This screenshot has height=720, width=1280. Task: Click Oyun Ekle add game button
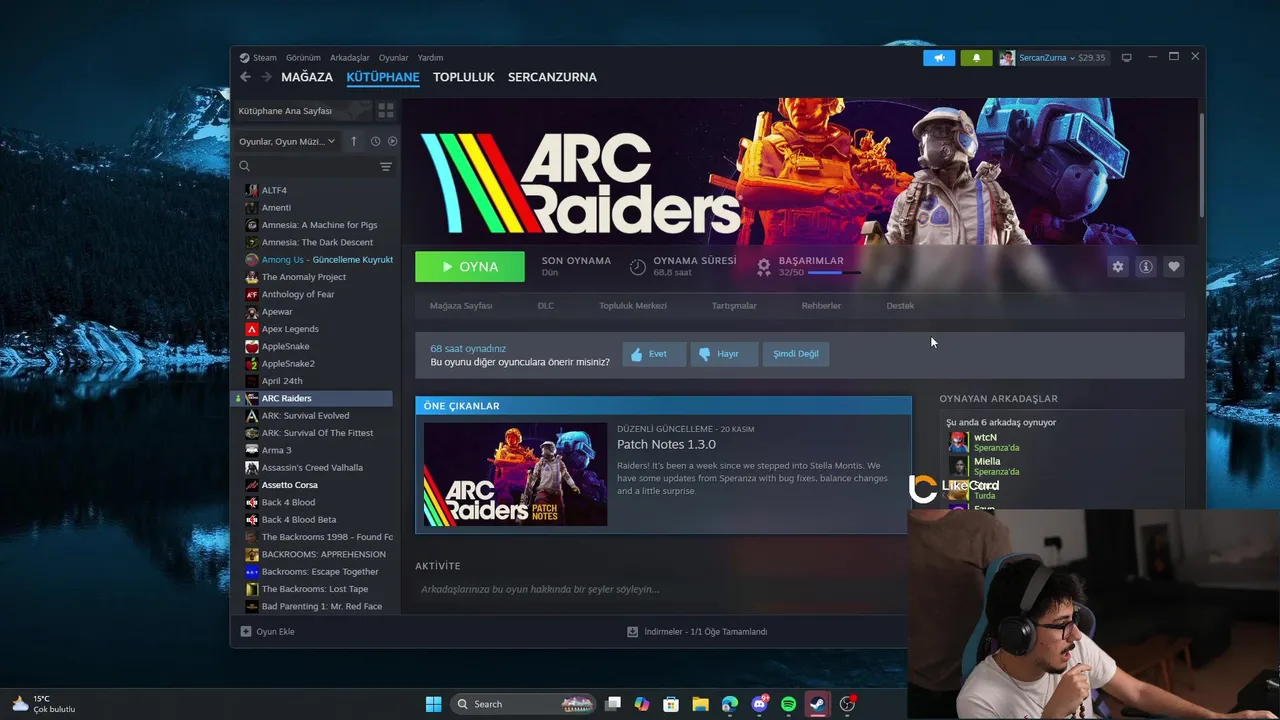[x=268, y=632]
